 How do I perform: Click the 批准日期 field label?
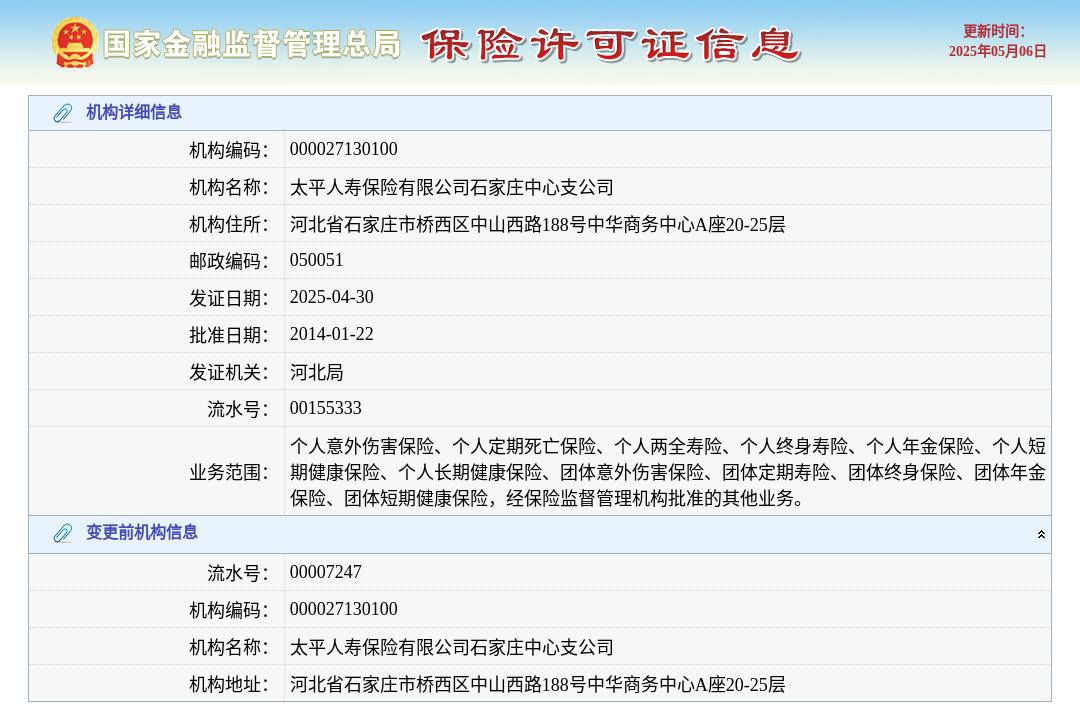[x=229, y=335]
